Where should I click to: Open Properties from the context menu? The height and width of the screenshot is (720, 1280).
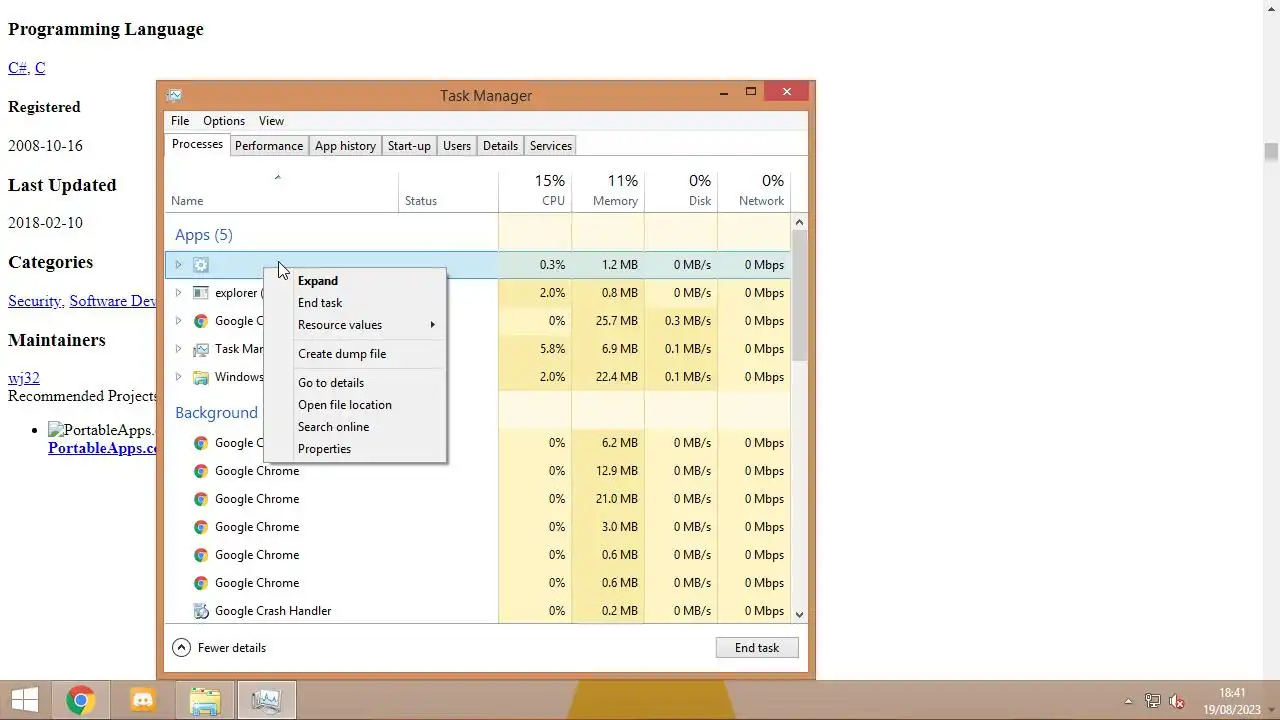[355, 449]
